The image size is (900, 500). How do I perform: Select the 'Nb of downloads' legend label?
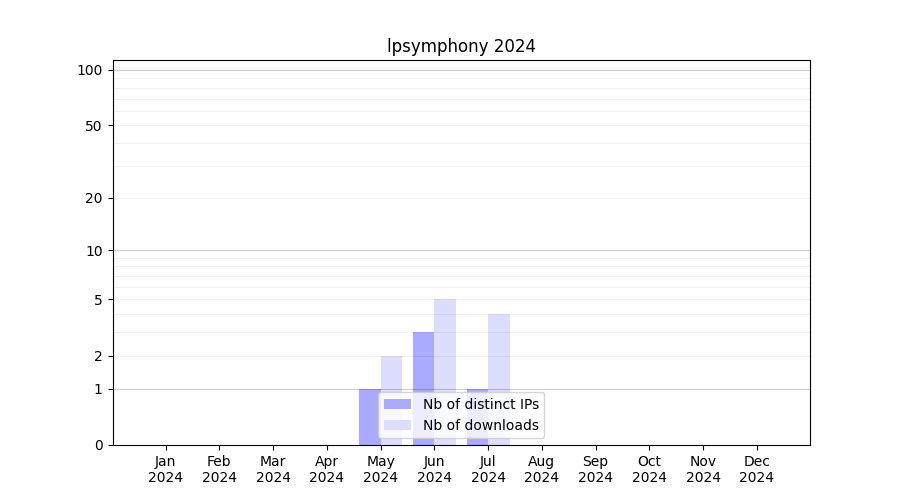481,425
